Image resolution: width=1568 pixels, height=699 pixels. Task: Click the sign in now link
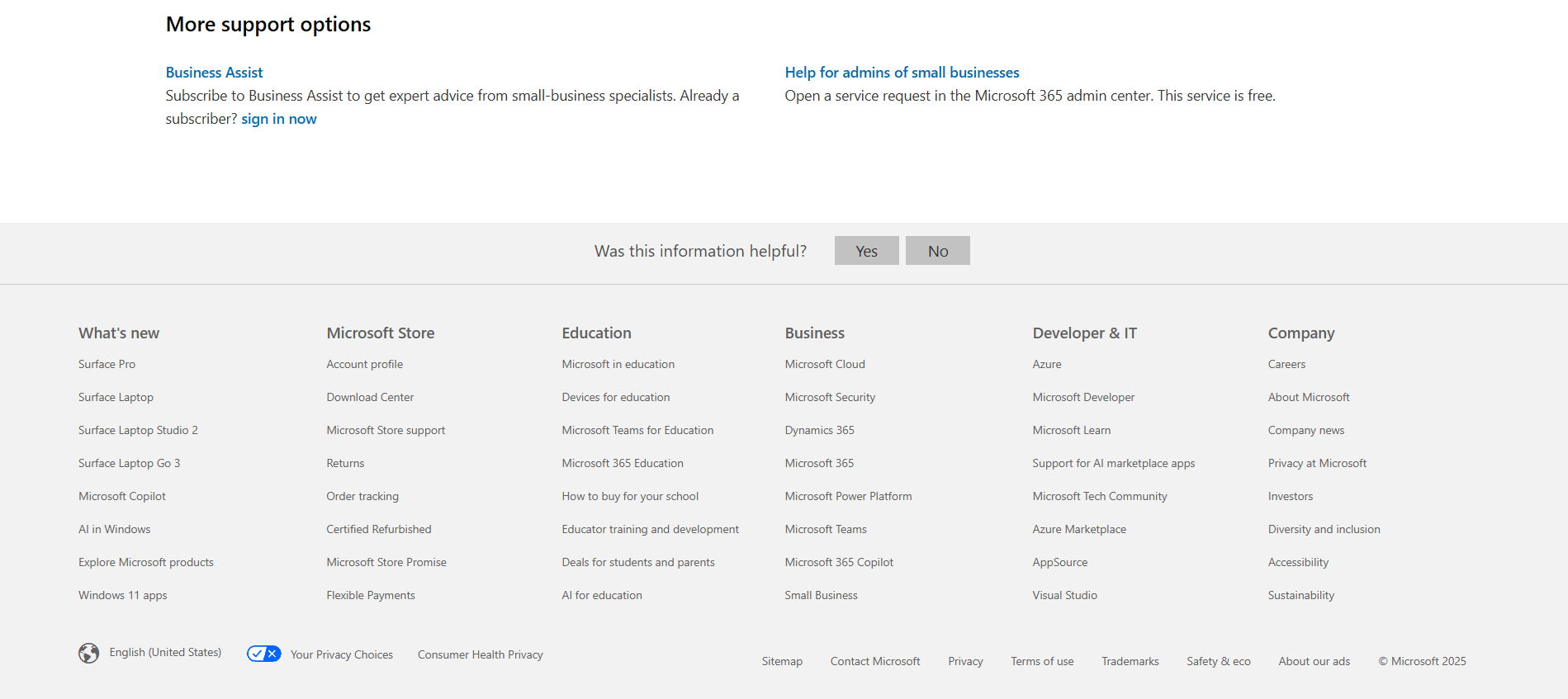pyautogui.click(x=278, y=119)
